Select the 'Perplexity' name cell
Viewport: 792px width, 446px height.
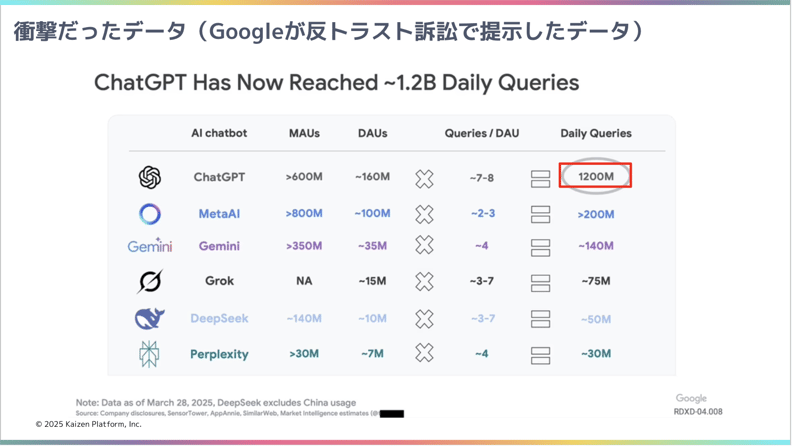click(x=219, y=354)
